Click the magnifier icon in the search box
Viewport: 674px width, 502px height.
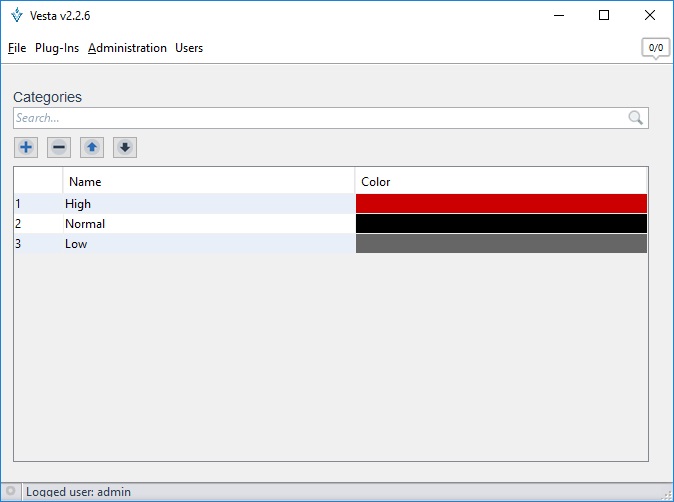pyautogui.click(x=636, y=118)
